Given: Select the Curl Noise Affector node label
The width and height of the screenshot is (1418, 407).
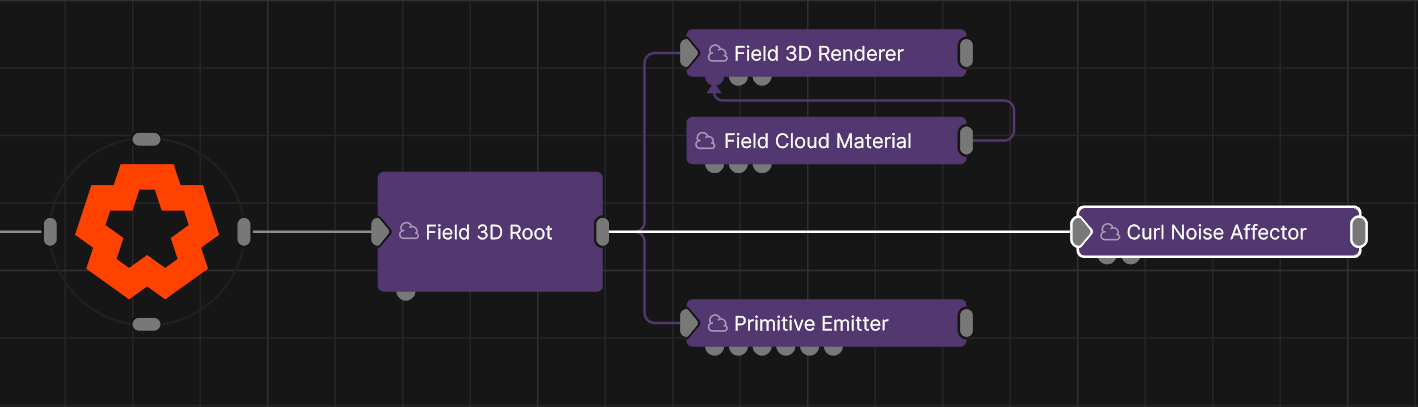Looking at the screenshot, I should pyautogui.click(x=1216, y=233).
